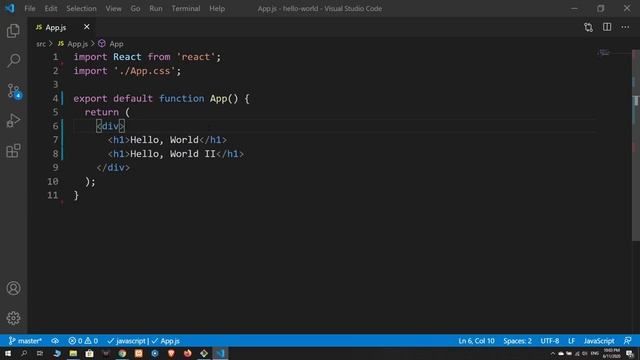Viewport: 640px width, 360px height.
Task: Click the 'return' keyword on line 5
Action: pyautogui.click(x=102, y=112)
